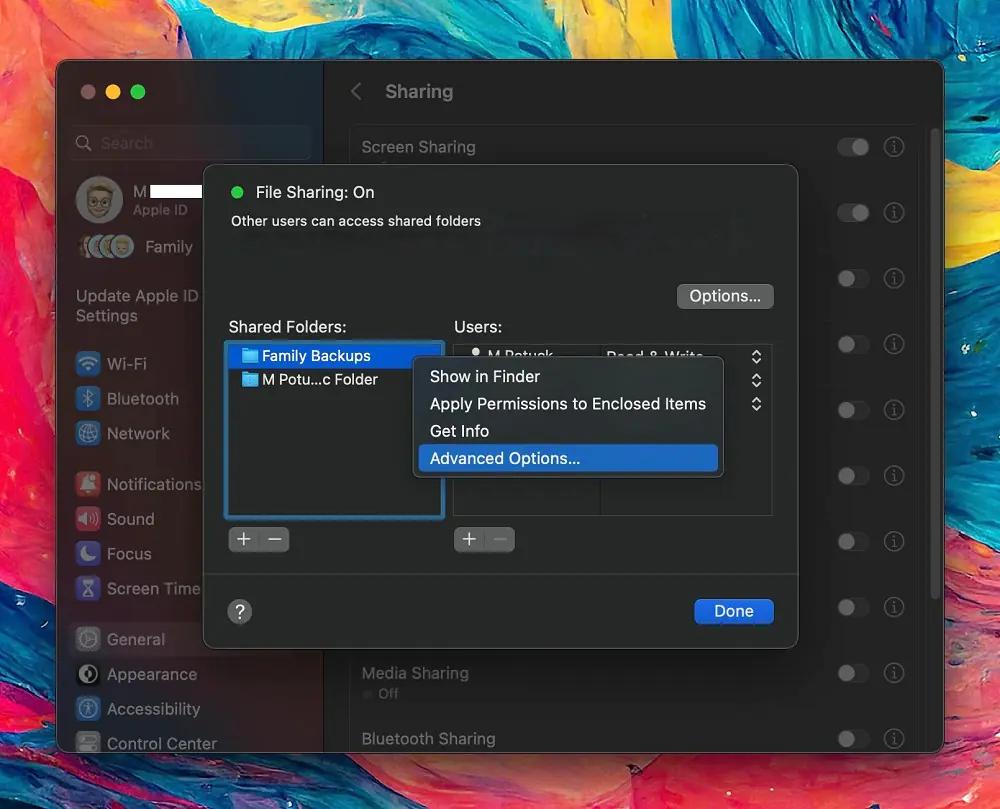Click info icon next to Screen Sharing
This screenshot has height=809, width=1000.
pyautogui.click(x=894, y=147)
